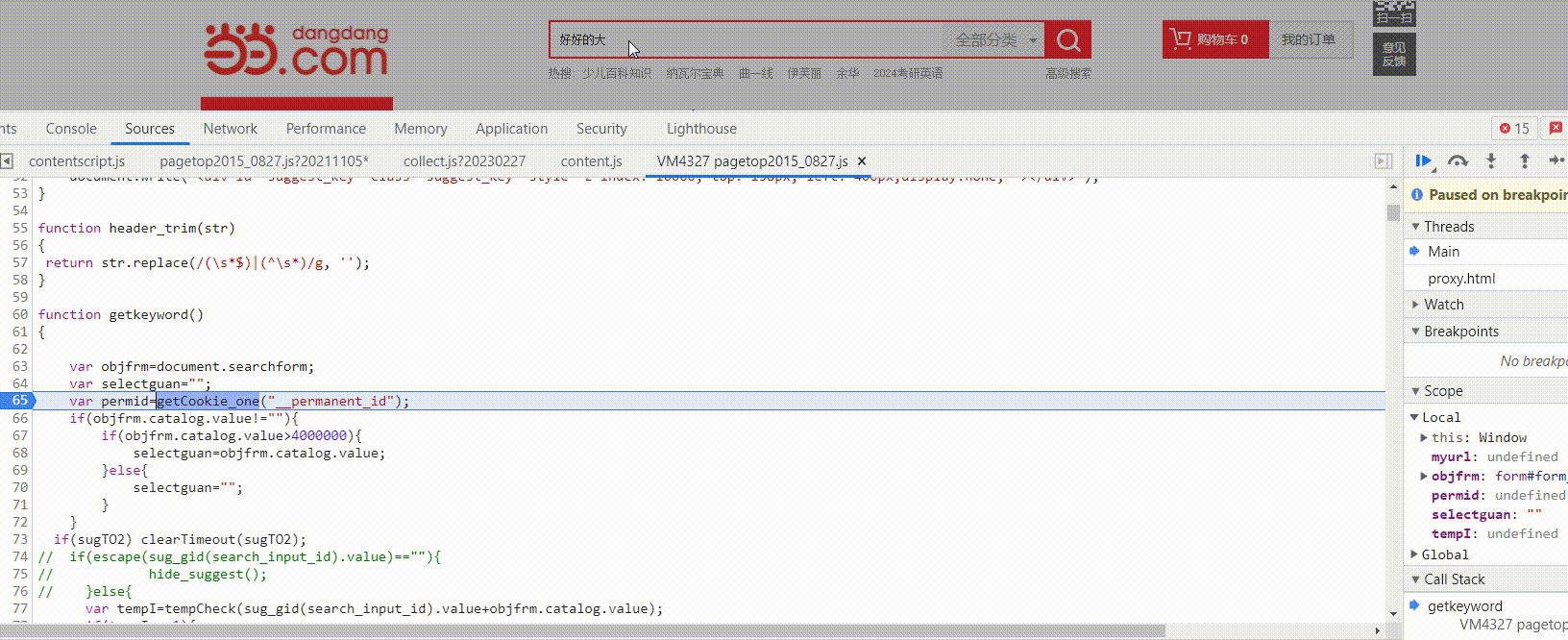The image size is (1568, 640).
Task: Toggle the debugger sidebar pane icon
Action: tap(1384, 160)
